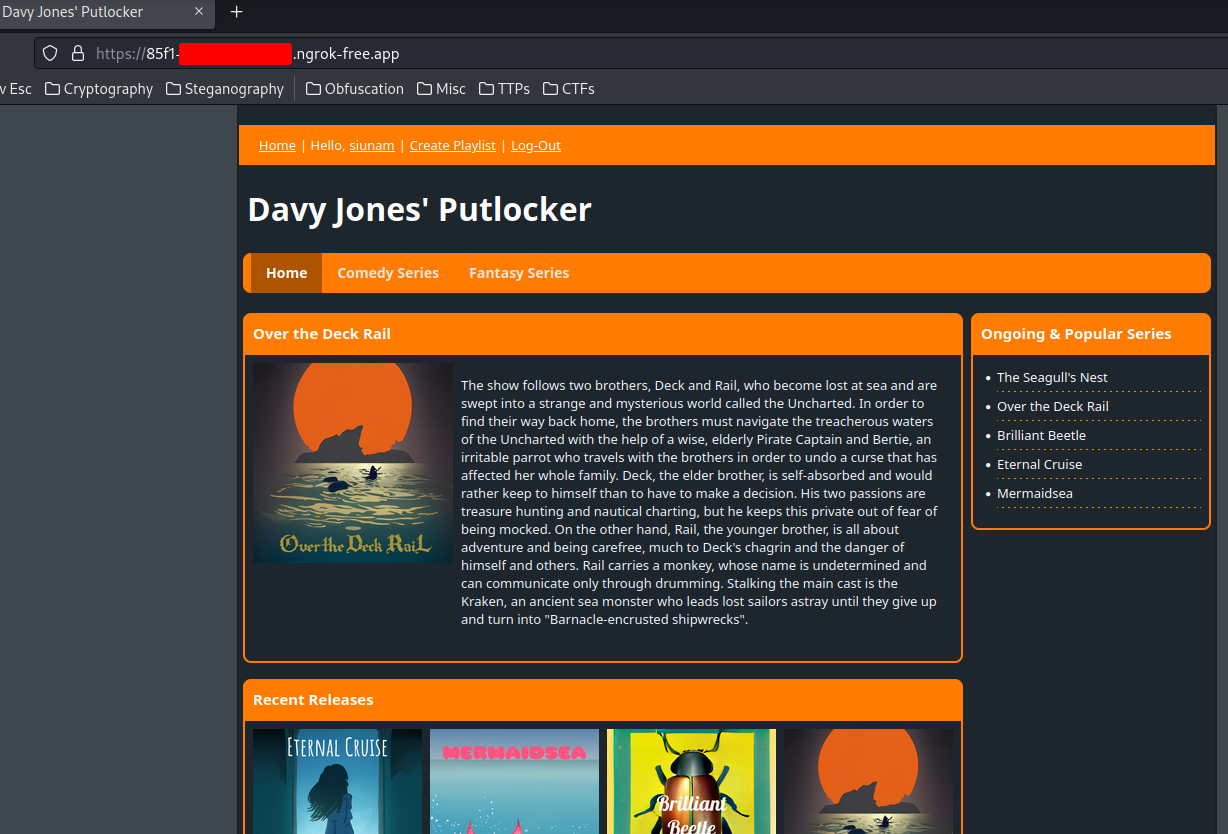Select the Home tab in navigation
This screenshot has height=834, width=1228.
(x=286, y=273)
